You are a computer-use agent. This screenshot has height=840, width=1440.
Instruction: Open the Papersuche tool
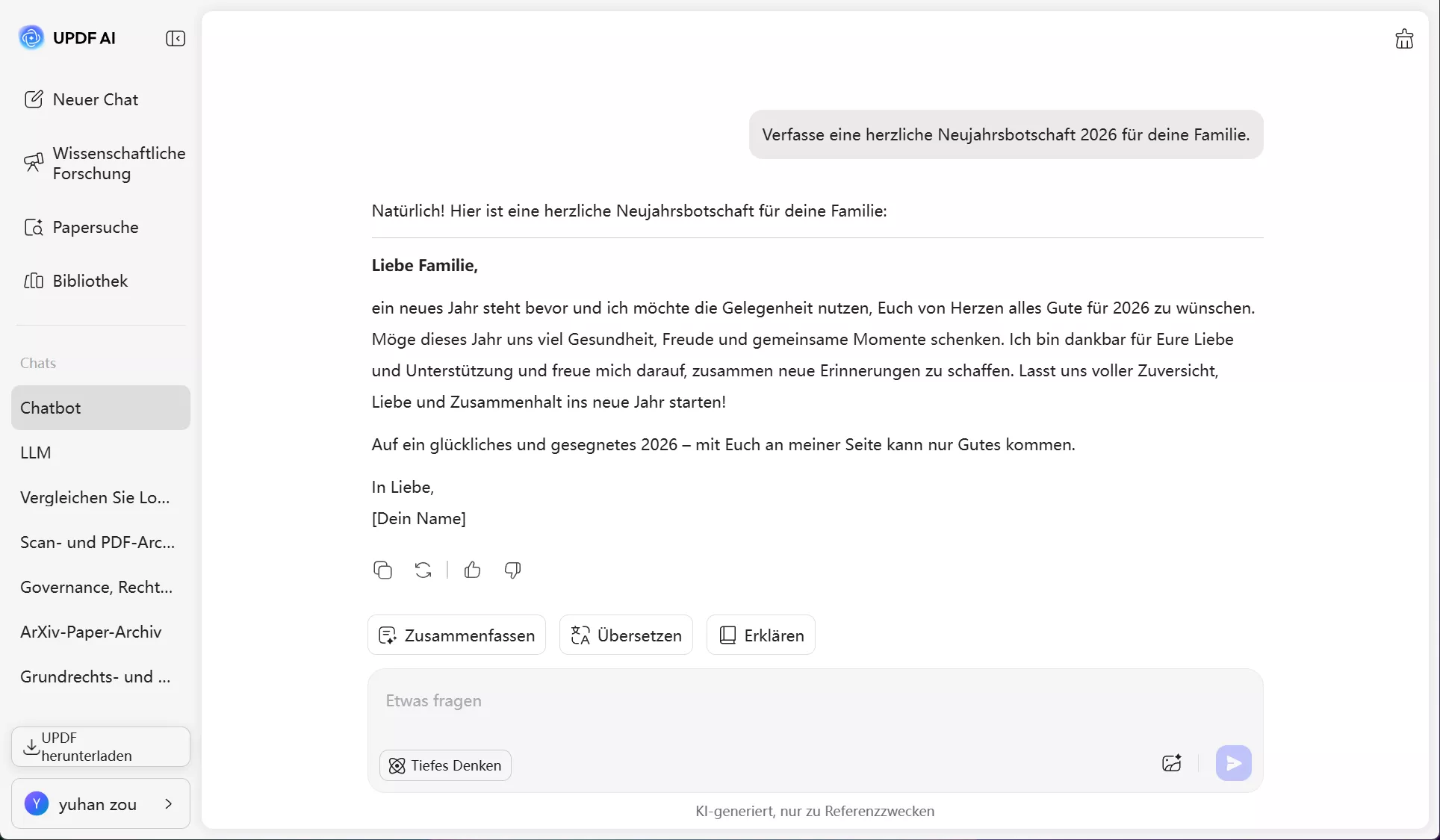coord(94,228)
